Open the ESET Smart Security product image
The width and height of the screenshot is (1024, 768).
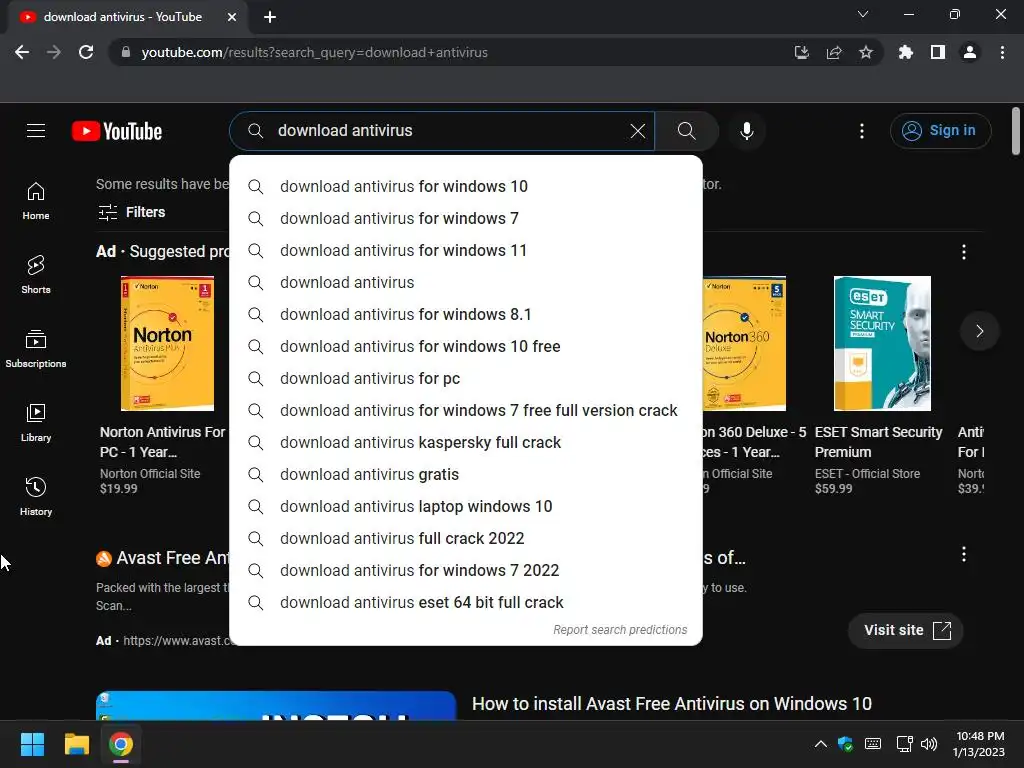pyautogui.click(x=882, y=344)
